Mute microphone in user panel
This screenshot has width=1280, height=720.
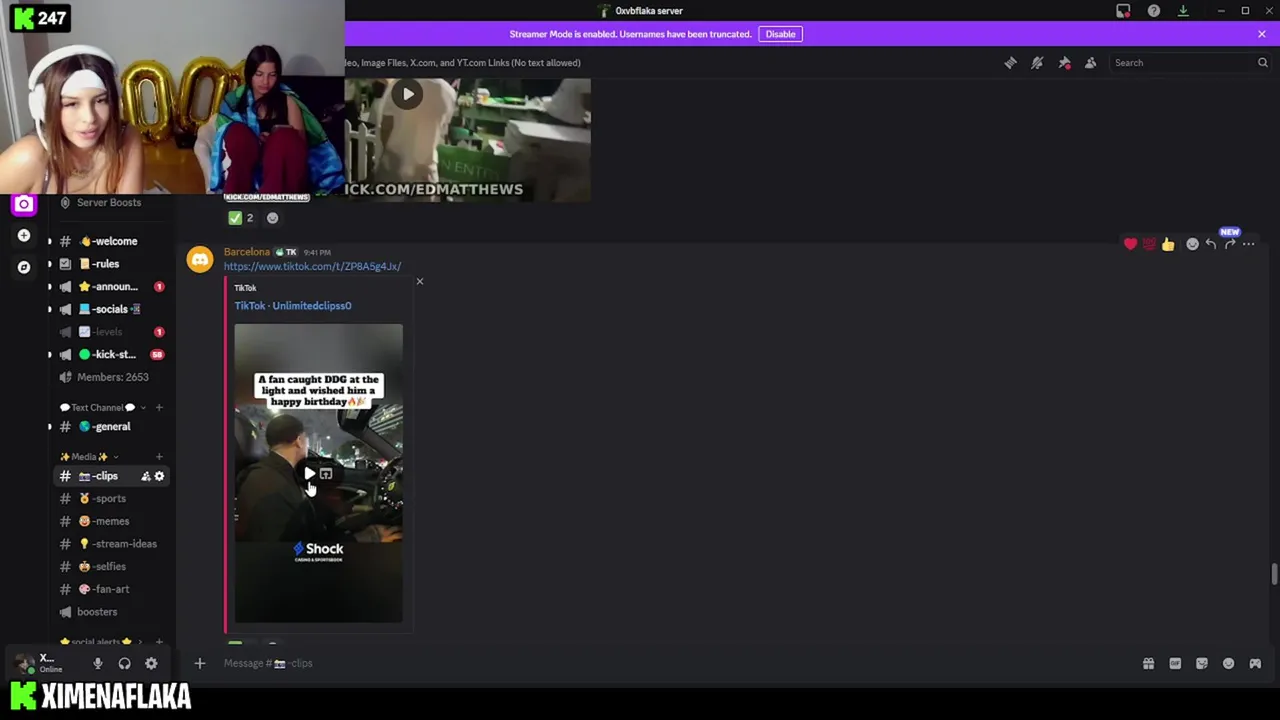click(x=98, y=664)
